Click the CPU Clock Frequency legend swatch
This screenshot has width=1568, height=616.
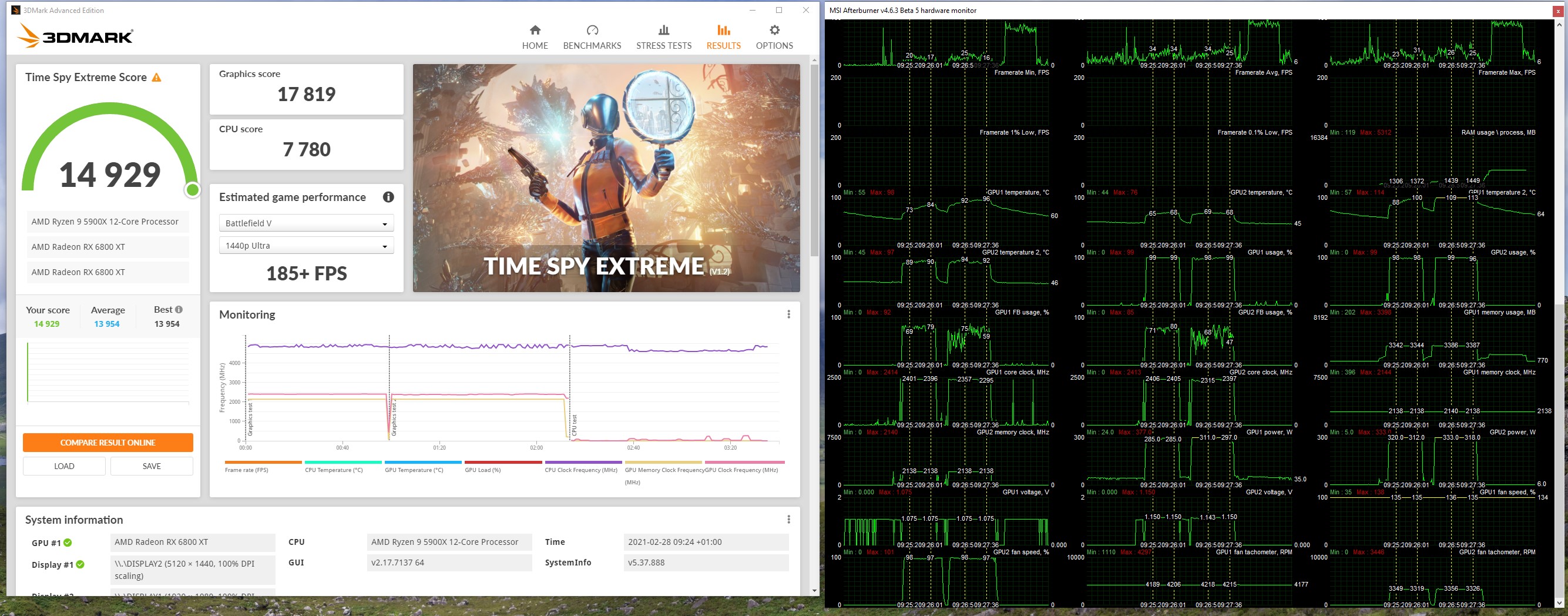click(x=583, y=463)
